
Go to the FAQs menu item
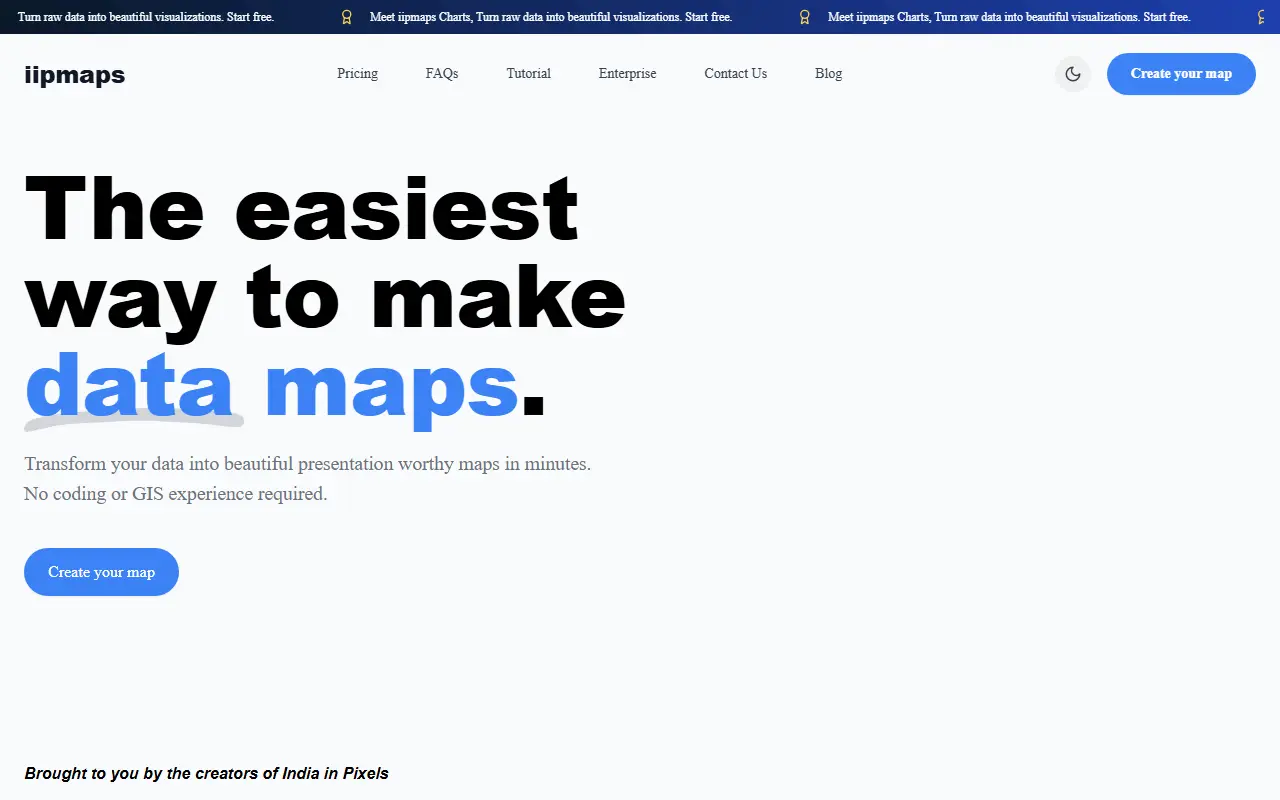(442, 73)
